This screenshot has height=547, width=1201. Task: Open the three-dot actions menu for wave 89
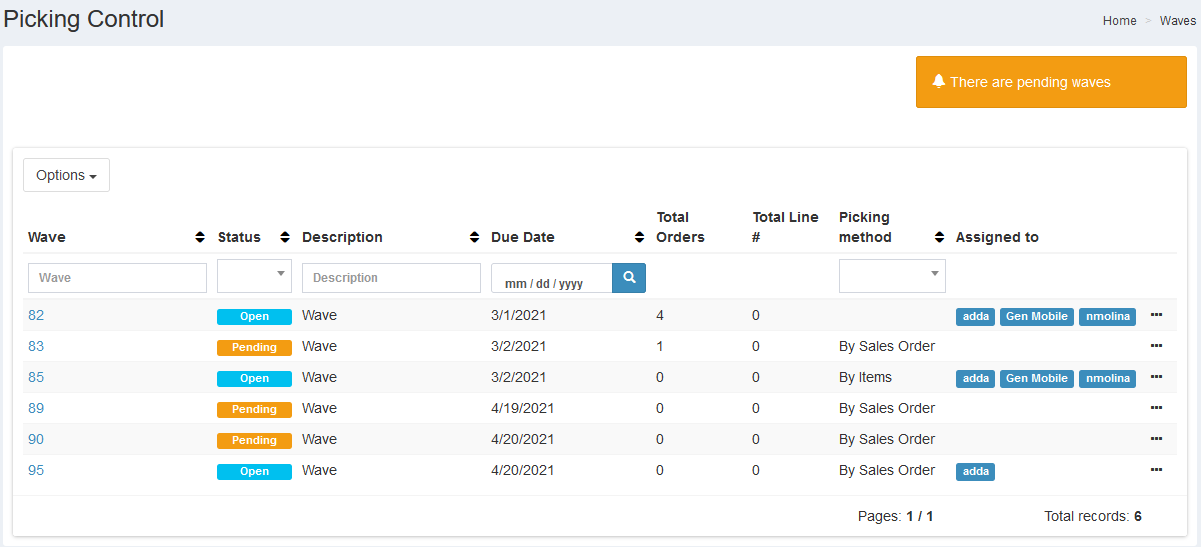point(1156,408)
